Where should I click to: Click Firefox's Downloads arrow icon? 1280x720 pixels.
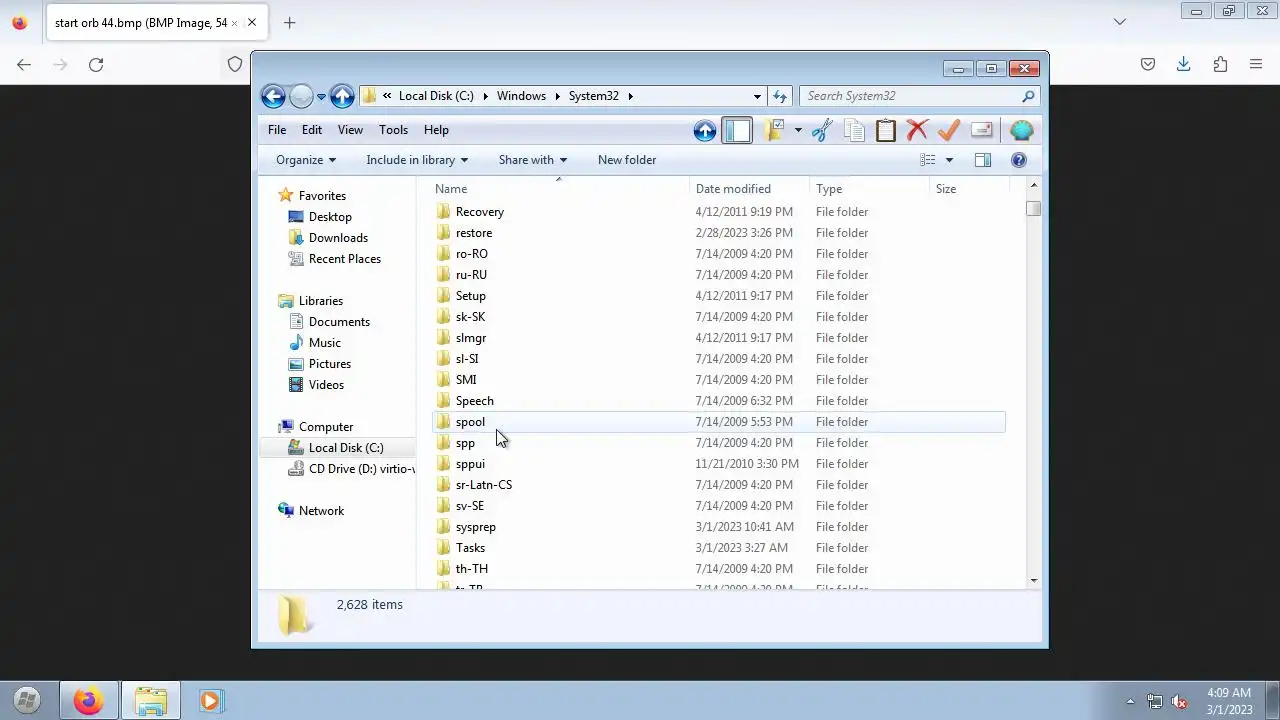coord(1183,64)
